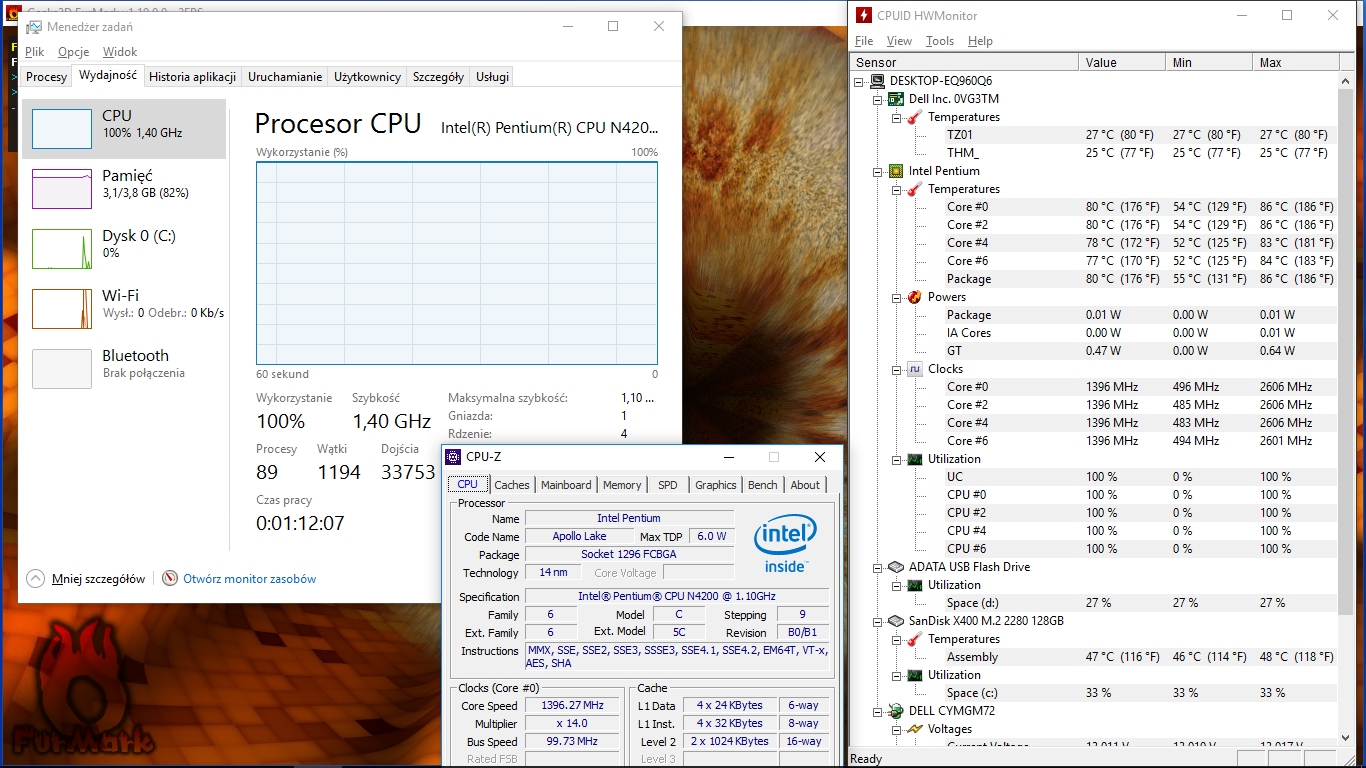Click the Max column header
The width and height of the screenshot is (1366, 768).
(x=1298, y=62)
